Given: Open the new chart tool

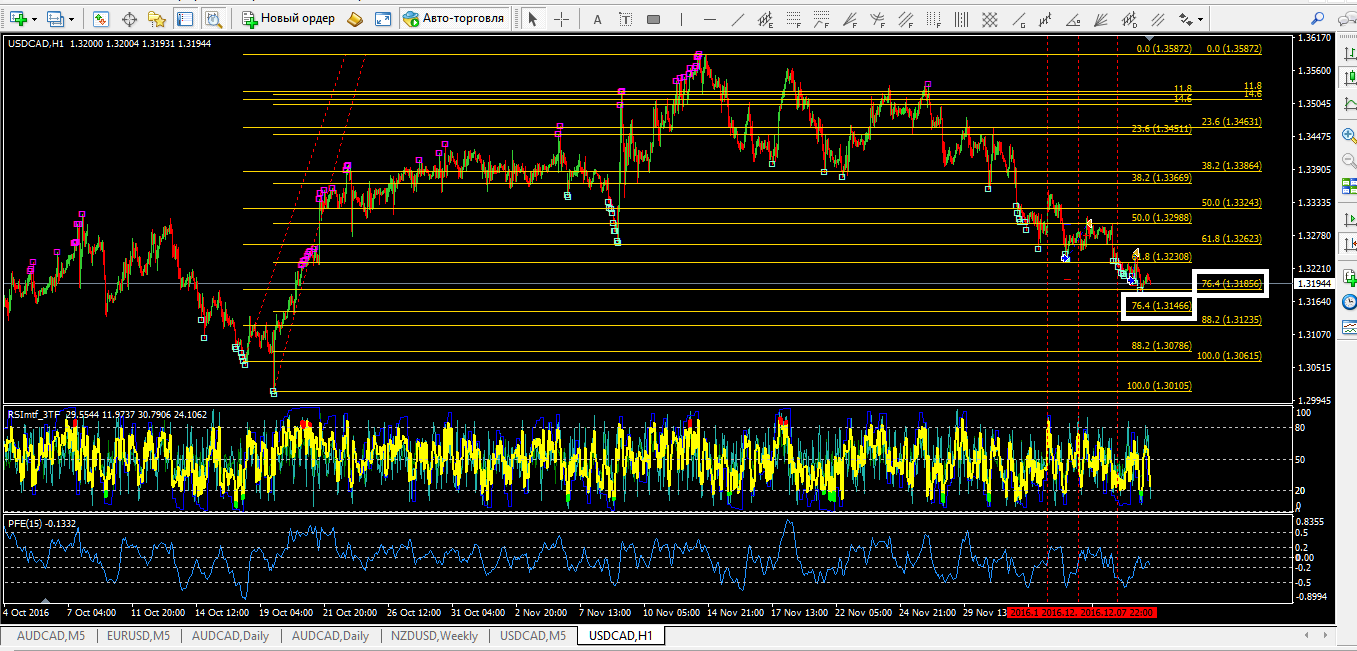Looking at the screenshot, I should click(17, 19).
